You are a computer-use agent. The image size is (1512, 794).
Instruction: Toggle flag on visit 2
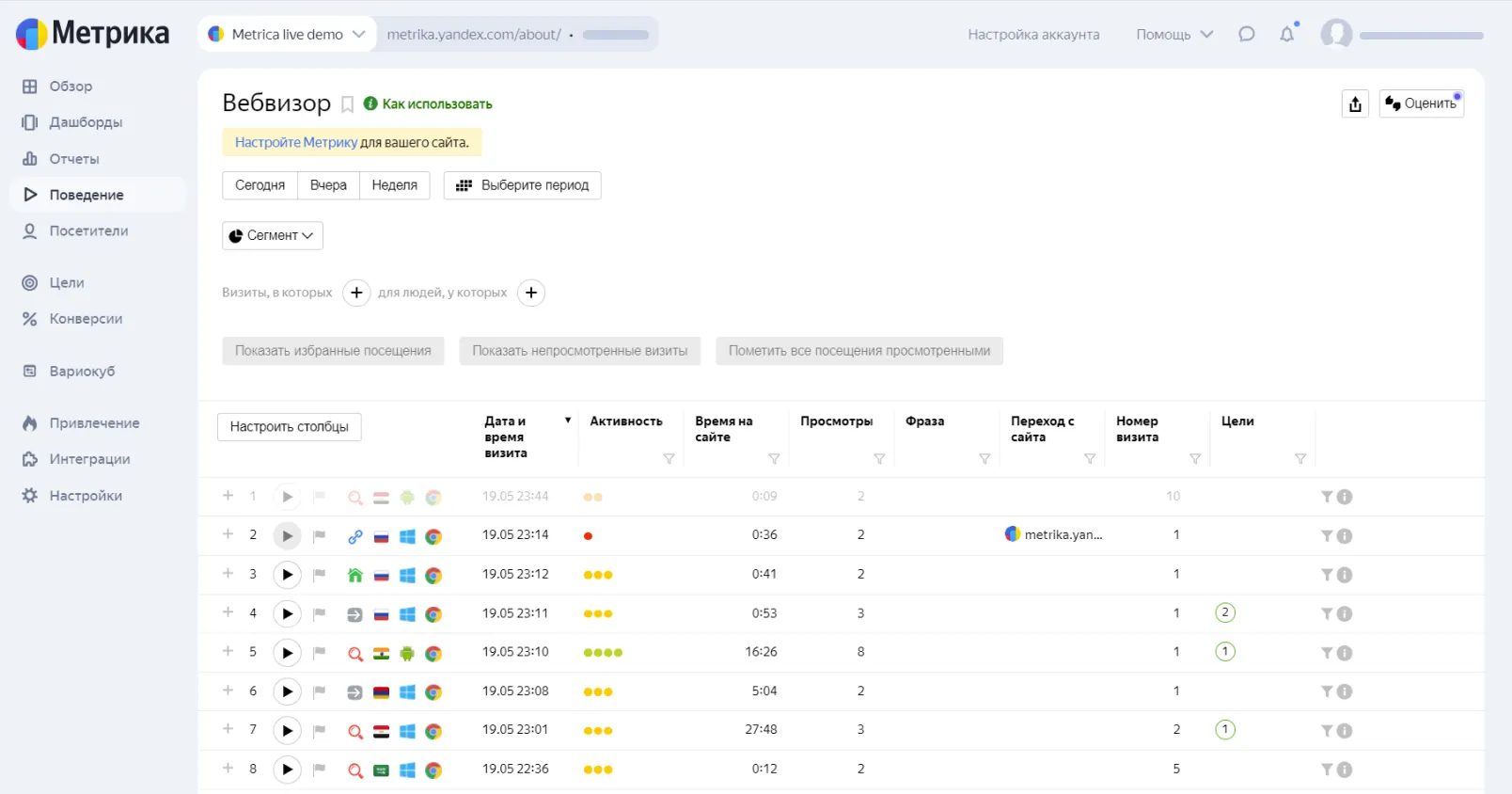[x=320, y=536]
